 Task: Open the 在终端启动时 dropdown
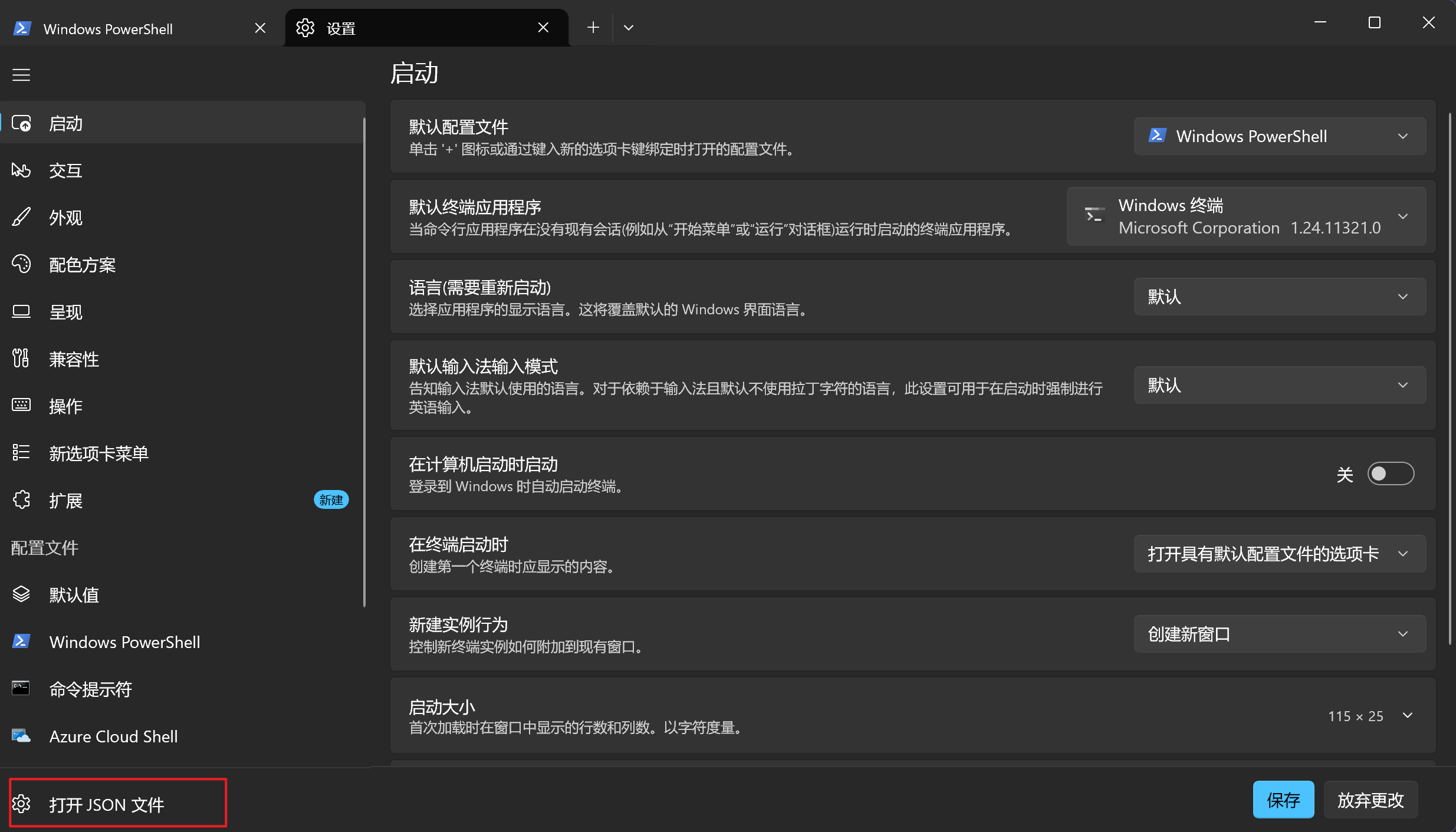pyautogui.click(x=1280, y=554)
